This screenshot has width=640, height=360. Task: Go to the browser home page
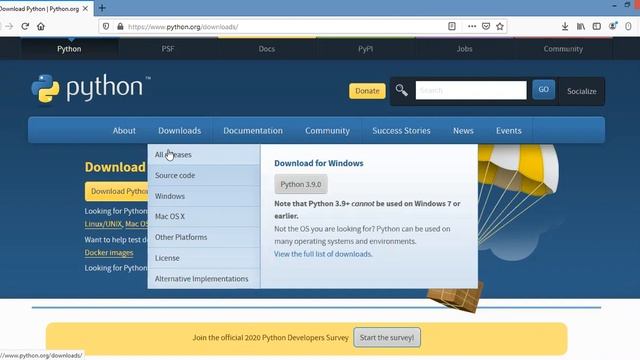click(41, 27)
